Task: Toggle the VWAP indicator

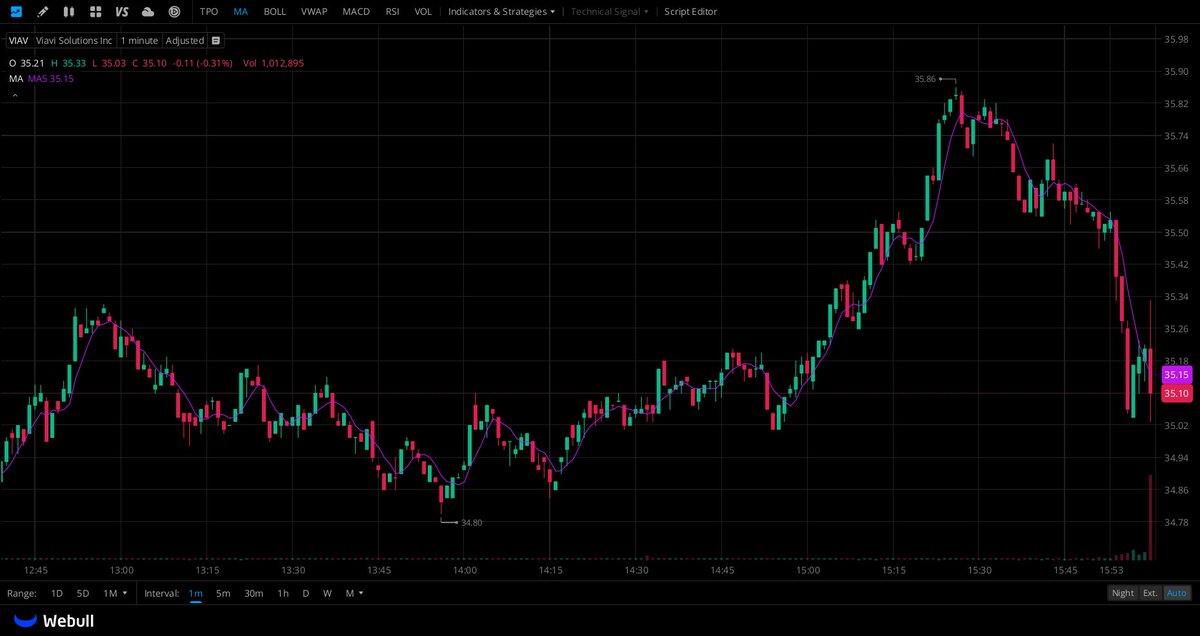Action: pyautogui.click(x=314, y=12)
